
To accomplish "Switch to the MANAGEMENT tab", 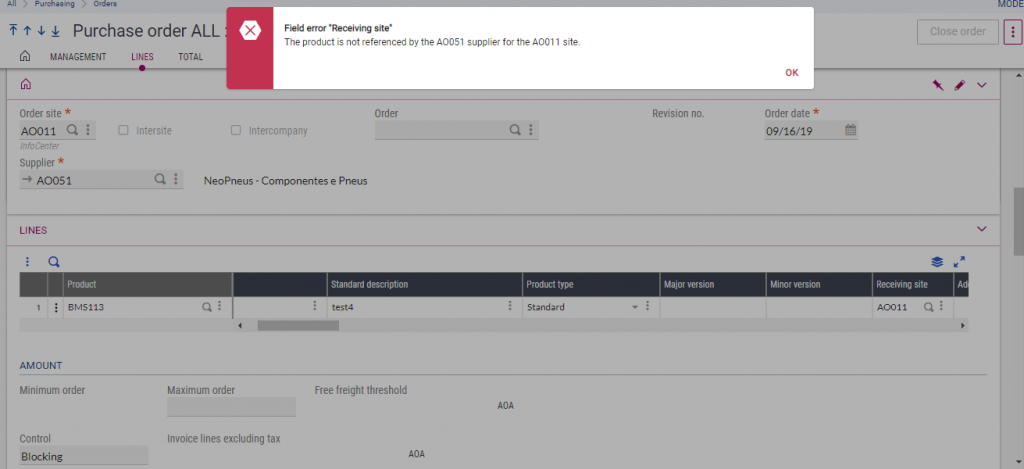I will coord(78,57).
